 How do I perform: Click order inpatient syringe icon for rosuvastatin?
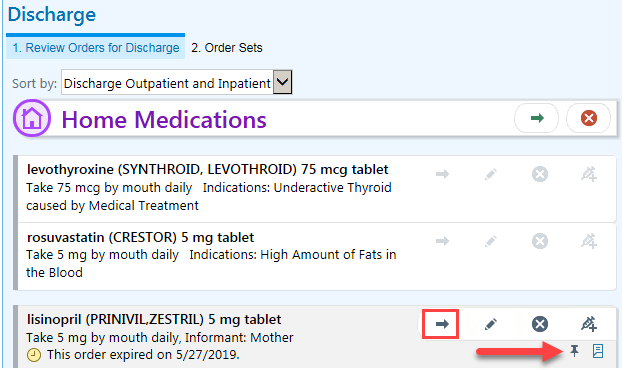tap(589, 241)
